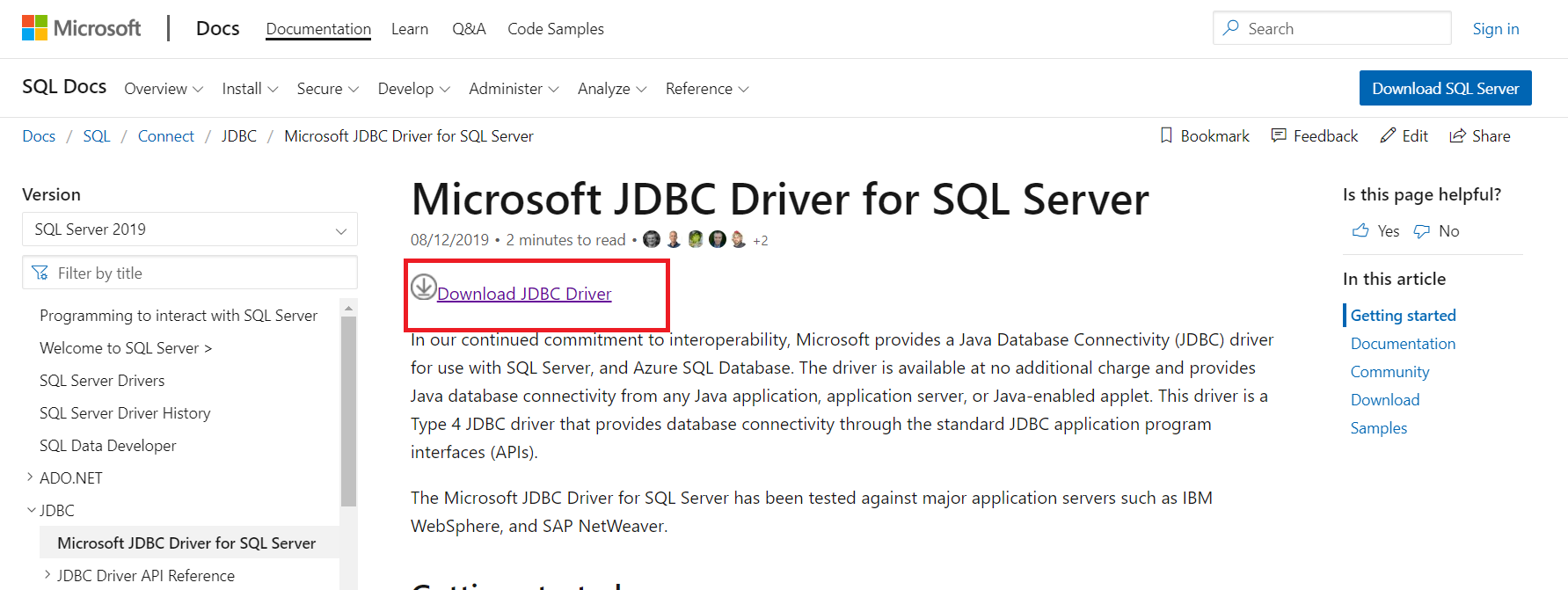Click the Feedback label
This screenshot has width=1568, height=590.
click(x=1326, y=136)
